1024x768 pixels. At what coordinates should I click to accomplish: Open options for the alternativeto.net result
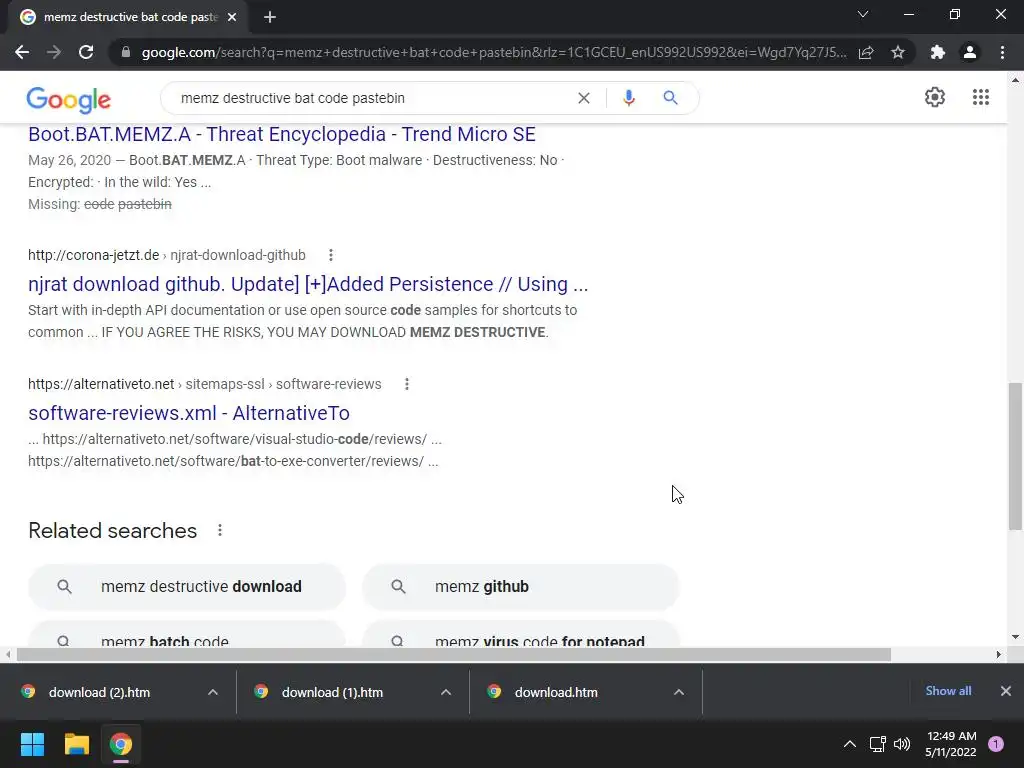pos(406,384)
